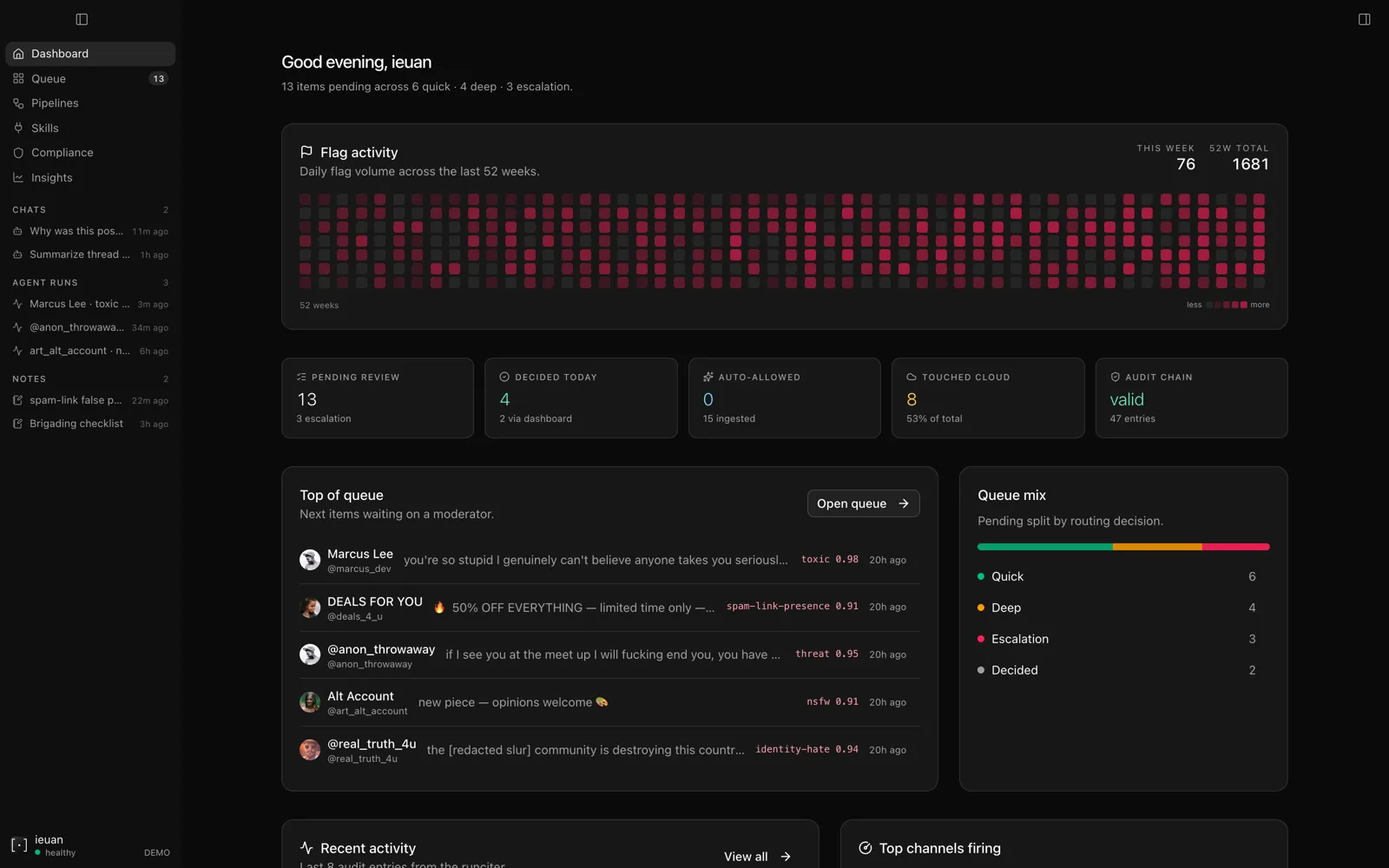Screen dimensions: 1389x868
Task: Open chat 'Why was this pos...'
Action: point(90,232)
